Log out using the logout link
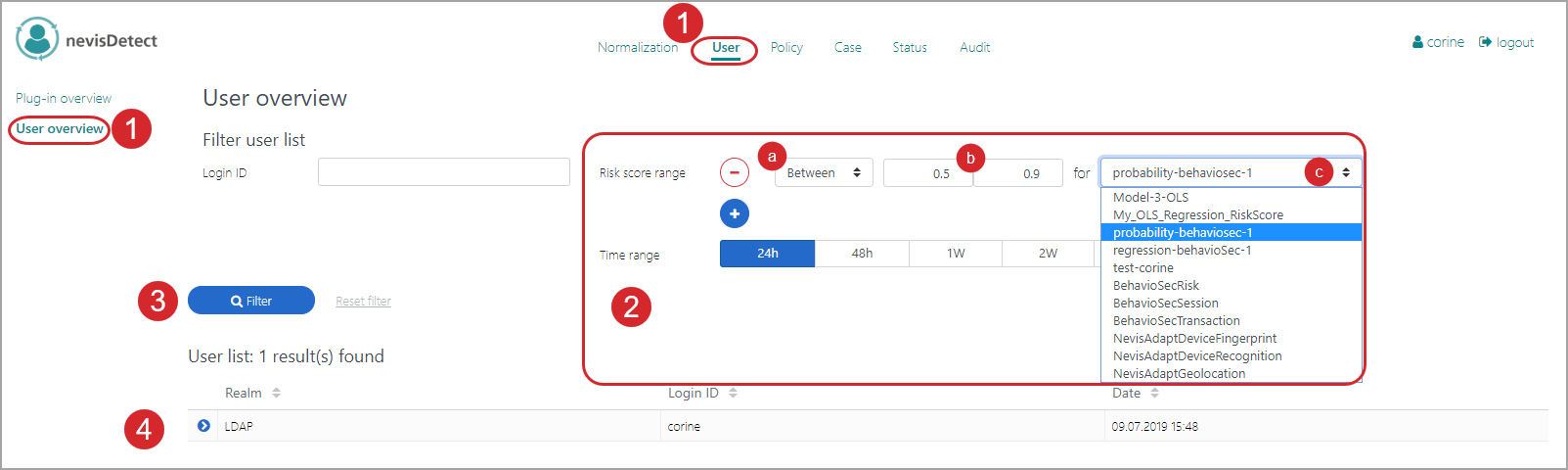Viewport: 1568px width, 470px height. pos(1506,42)
